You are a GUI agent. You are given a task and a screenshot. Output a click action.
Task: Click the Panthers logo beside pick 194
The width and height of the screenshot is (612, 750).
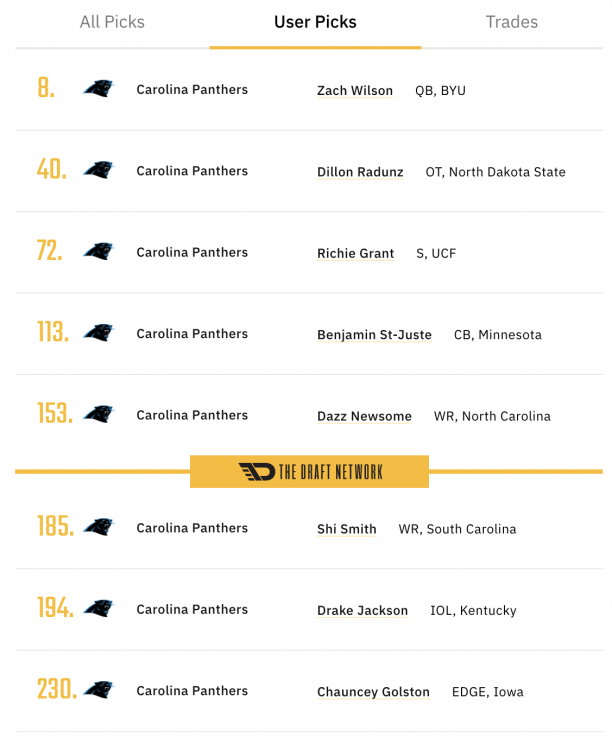point(98,609)
